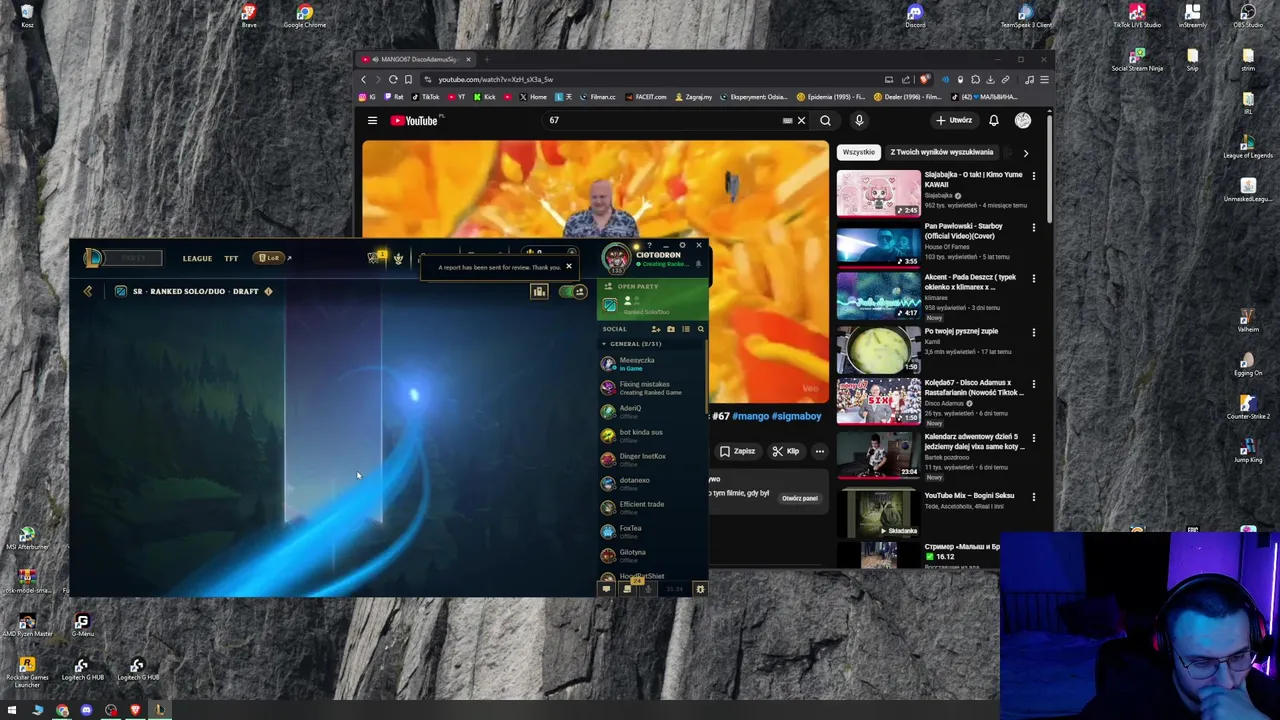Select friend FoxTea in friends list
The image size is (1280, 720).
pyautogui.click(x=651, y=532)
